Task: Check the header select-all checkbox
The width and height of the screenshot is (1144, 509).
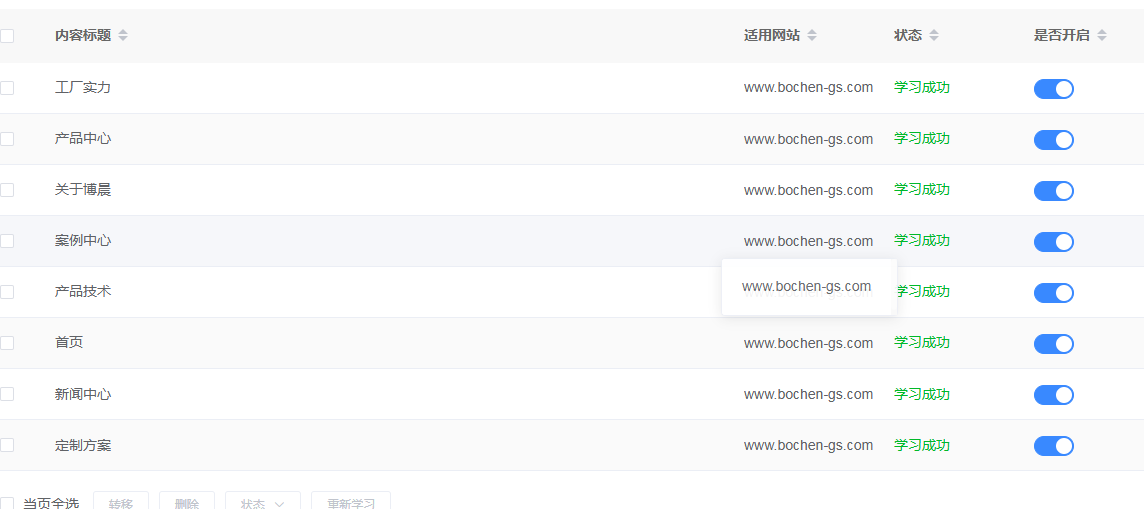Action: coord(7,36)
